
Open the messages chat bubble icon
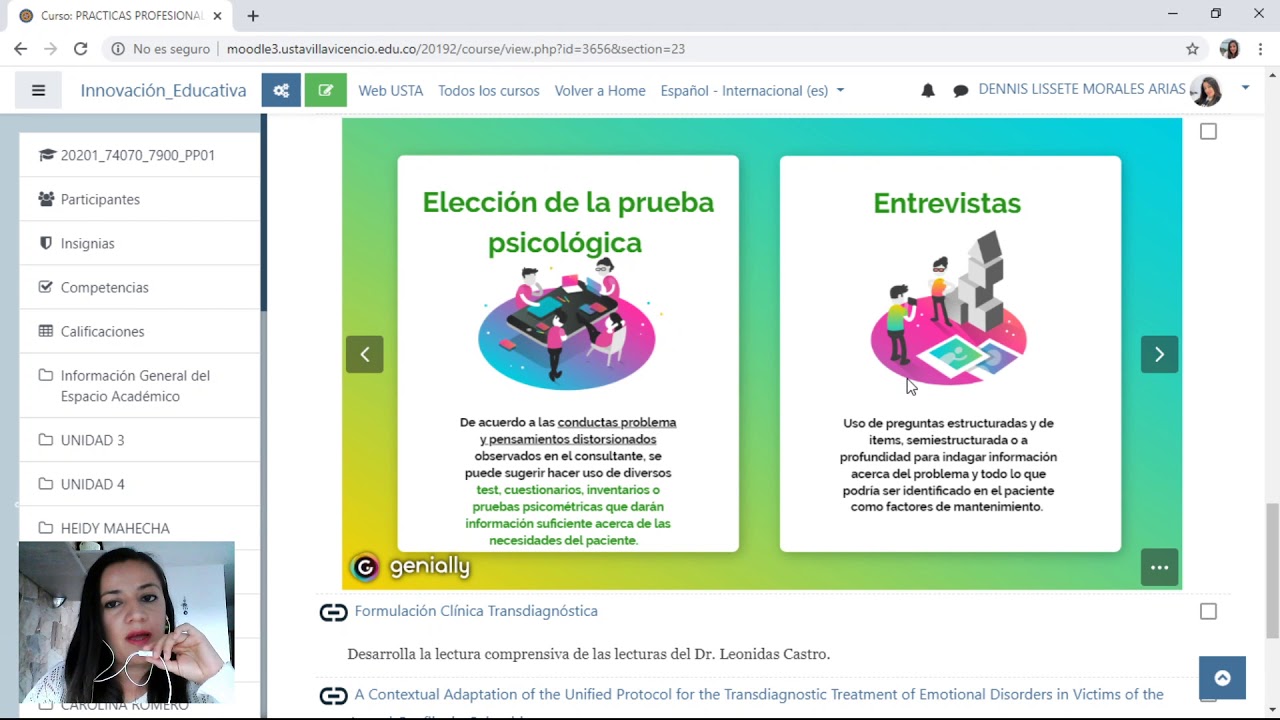pyautogui.click(x=961, y=90)
